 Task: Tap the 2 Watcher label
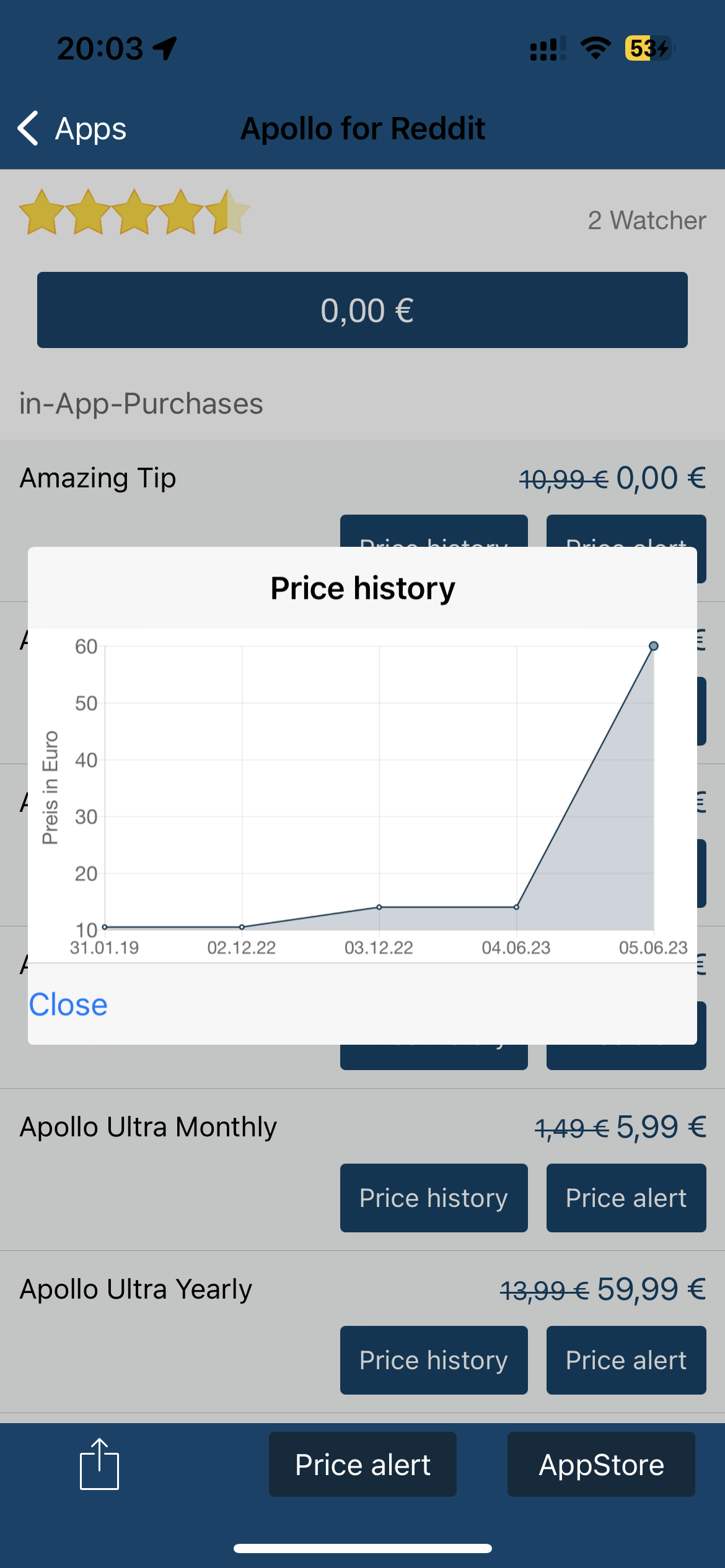[x=646, y=220]
